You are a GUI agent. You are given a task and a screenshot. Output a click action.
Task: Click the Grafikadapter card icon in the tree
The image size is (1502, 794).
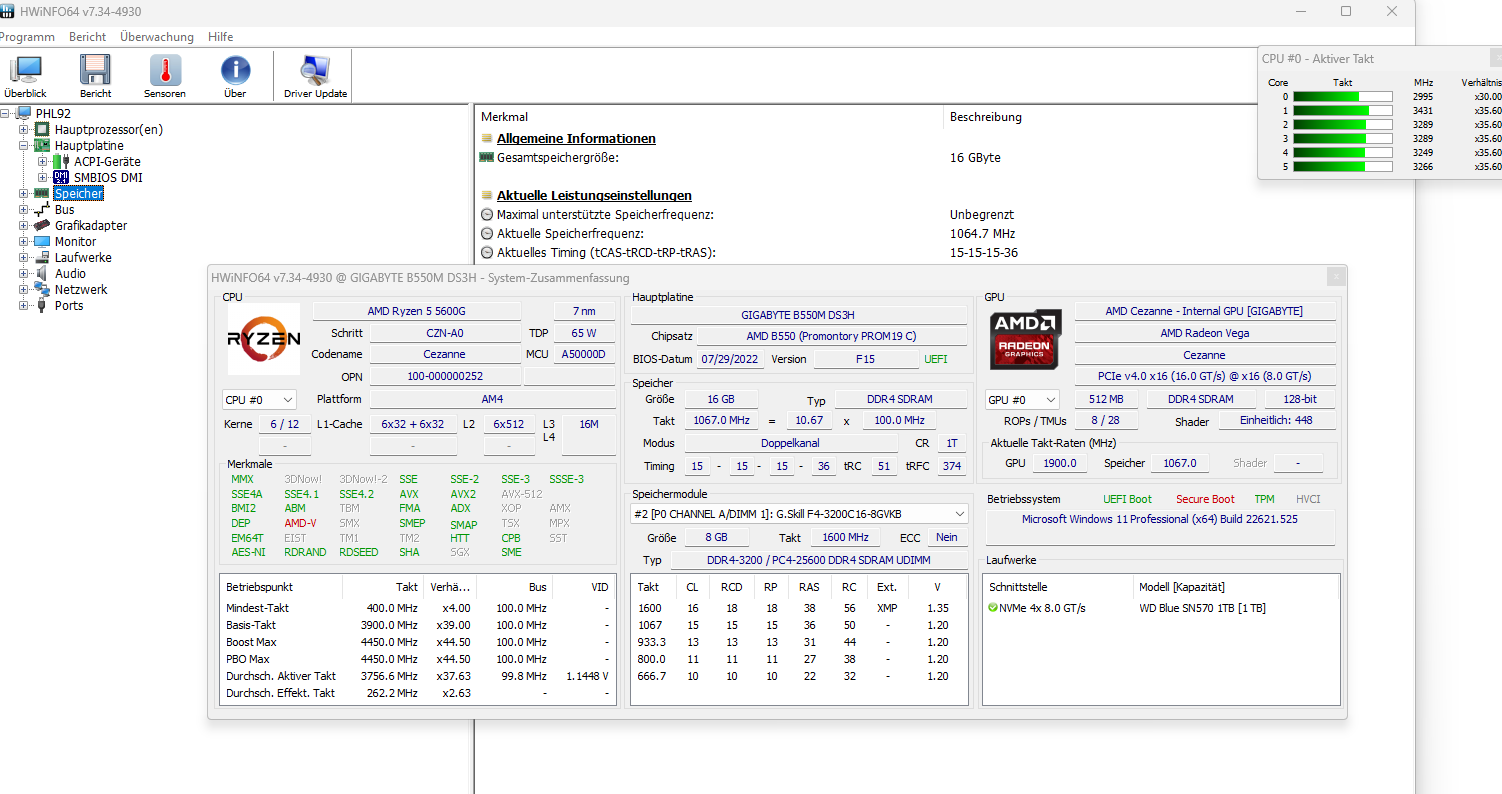tap(43, 225)
